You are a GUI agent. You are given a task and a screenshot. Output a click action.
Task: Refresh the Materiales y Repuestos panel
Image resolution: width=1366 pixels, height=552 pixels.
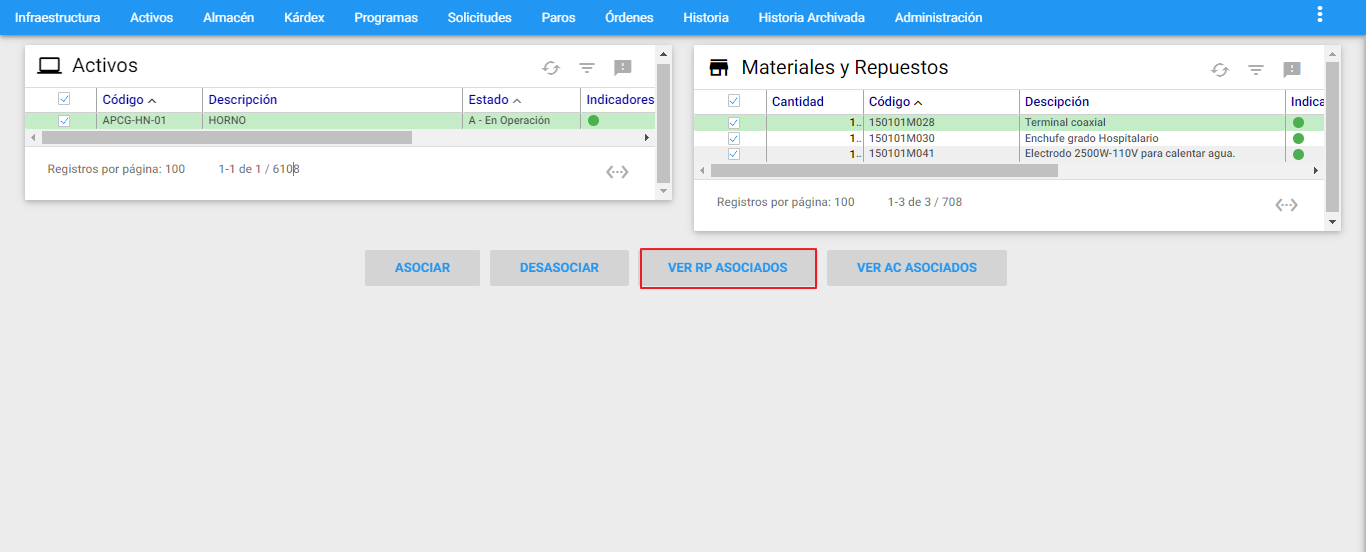click(1220, 70)
